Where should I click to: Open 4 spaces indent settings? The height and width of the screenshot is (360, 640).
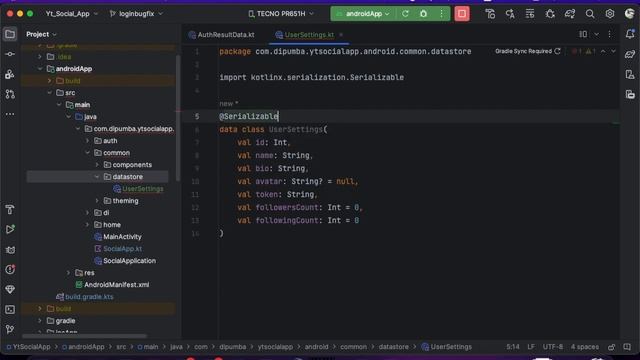click(x=584, y=347)
